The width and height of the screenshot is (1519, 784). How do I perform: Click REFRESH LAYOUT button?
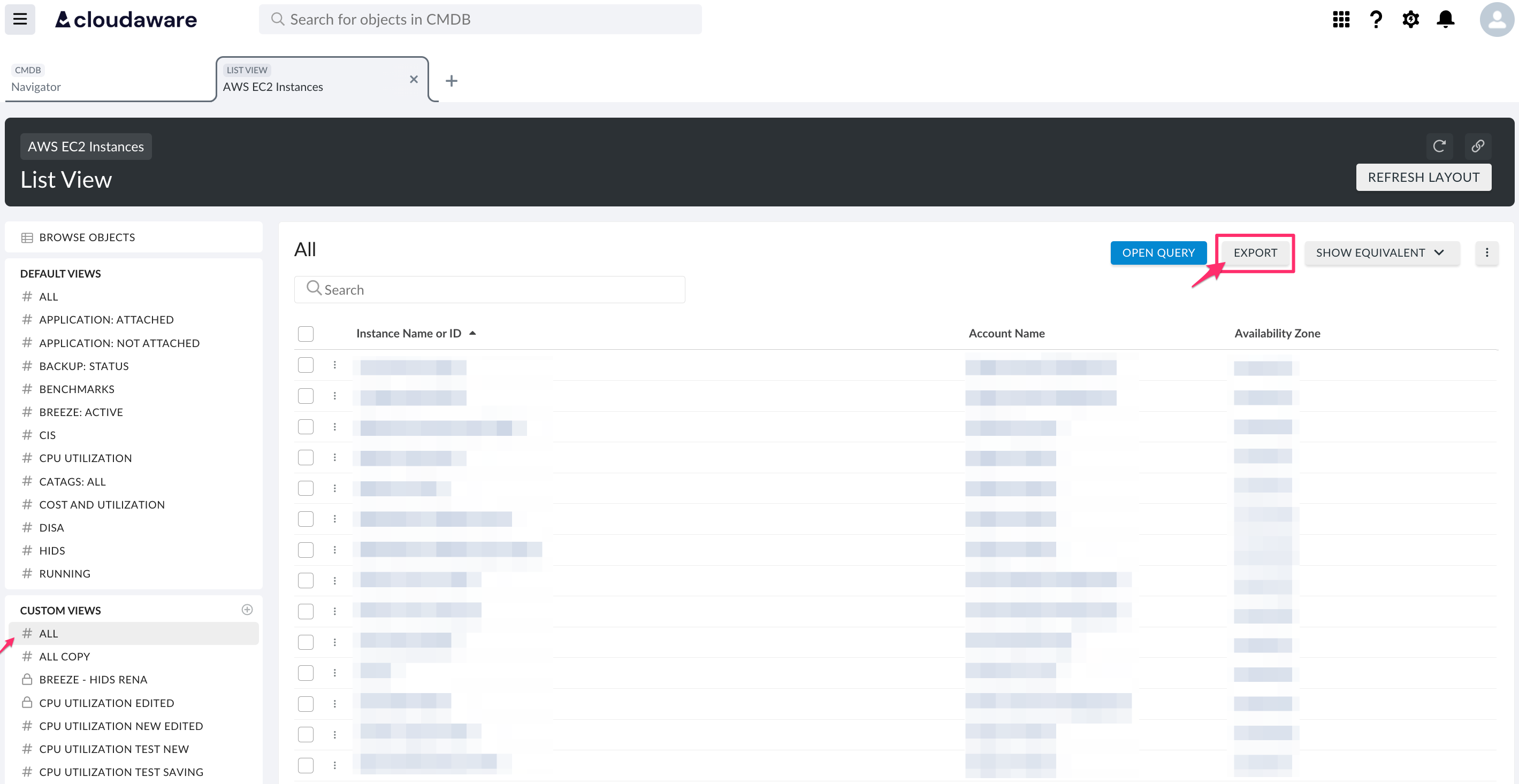1423,177
